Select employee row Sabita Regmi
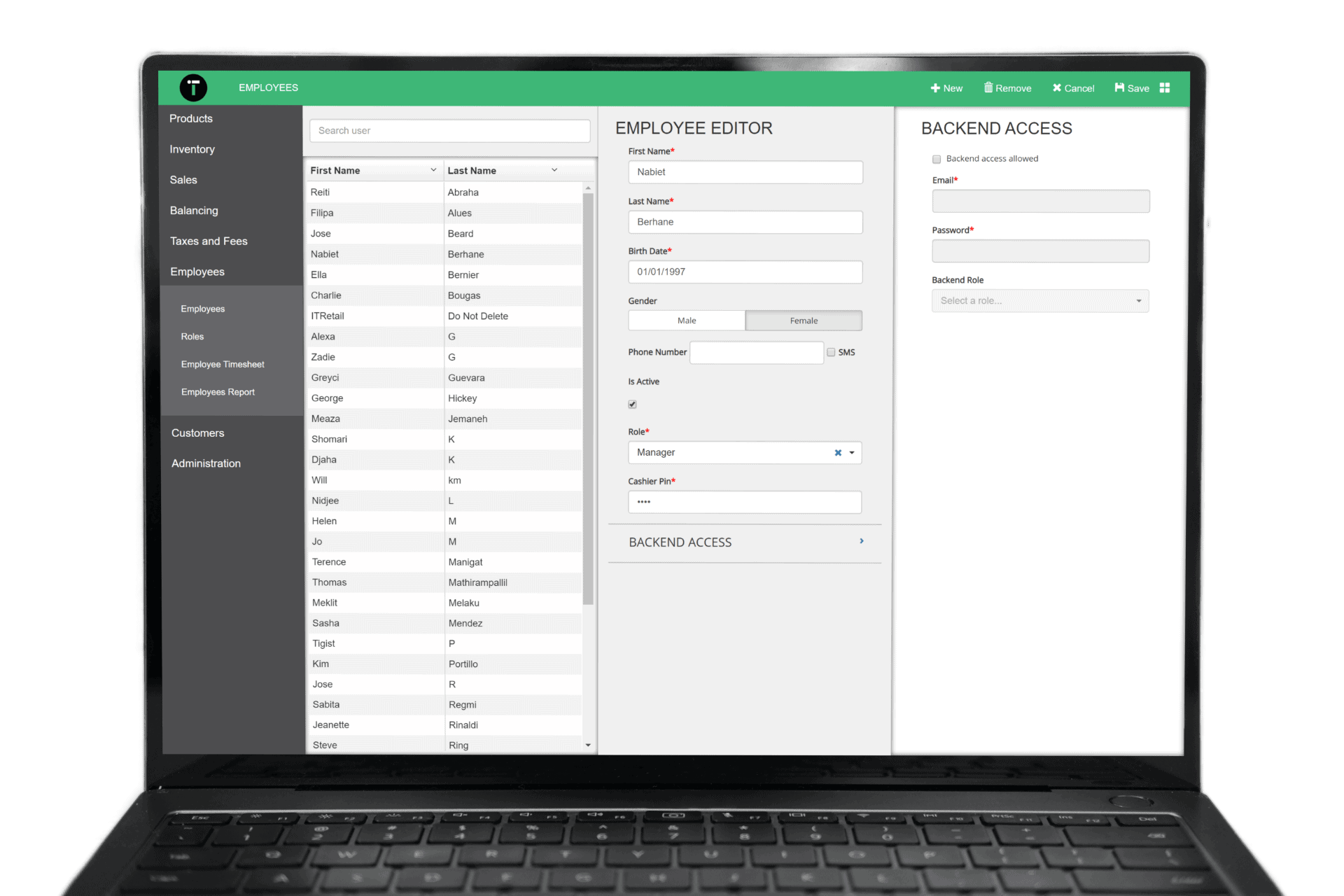 click(x=444, y=705)
